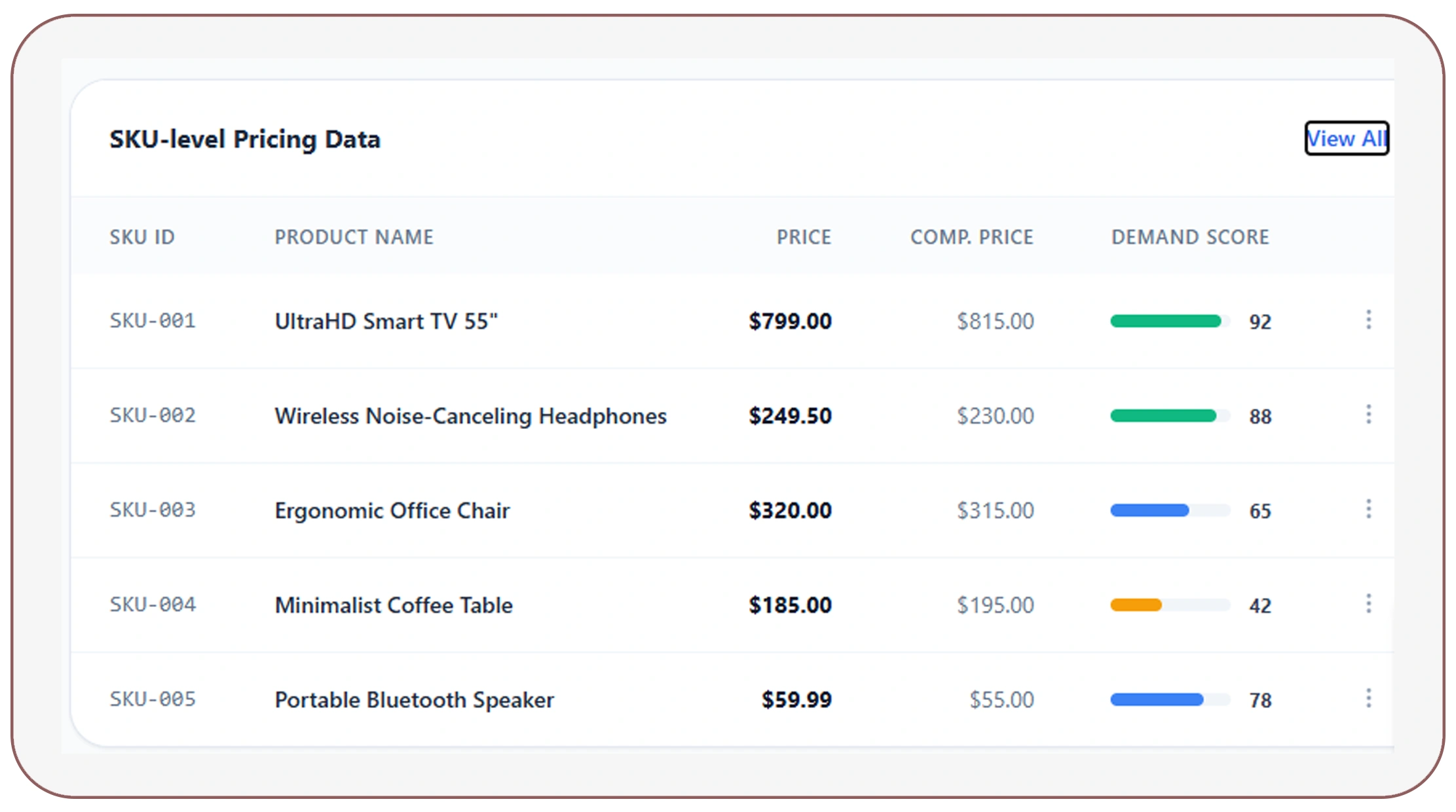Screen dimensions: 1456x812
Task: Click competitor price $815.00
Action: (996, 321)
